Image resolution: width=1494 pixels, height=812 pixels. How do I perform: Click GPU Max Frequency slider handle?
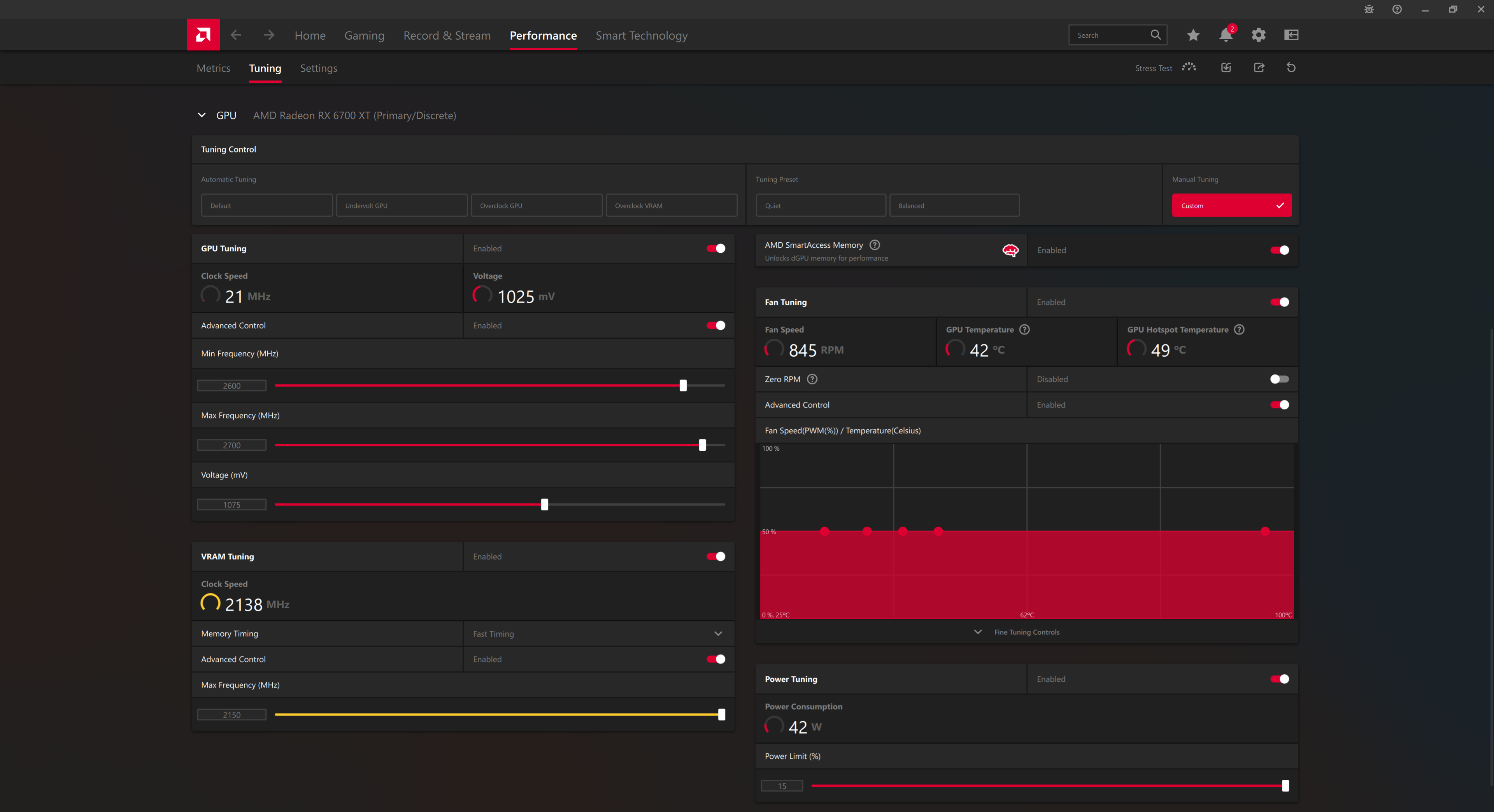(702, 445)
